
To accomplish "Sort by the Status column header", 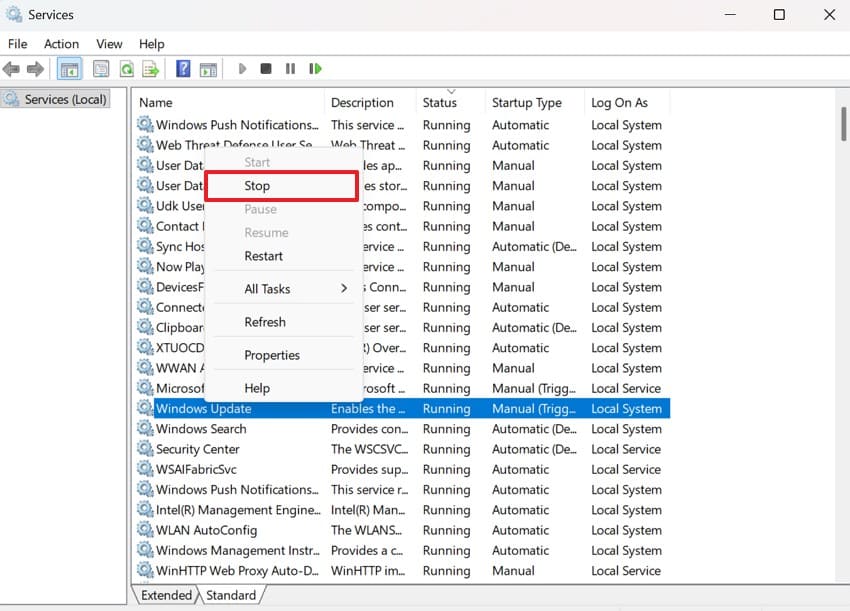I will (440, 102).
